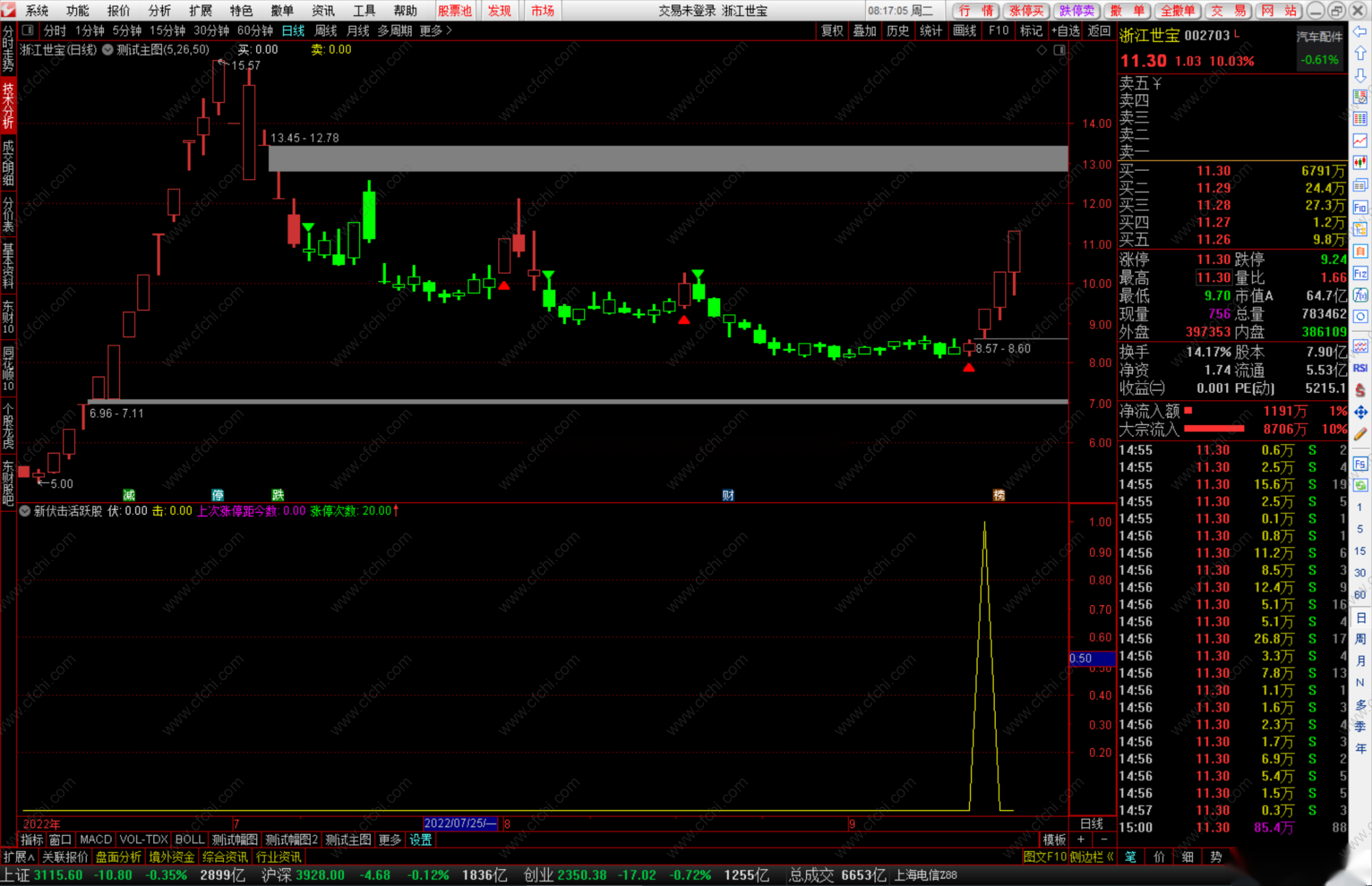Screen dimensions: 1372x886
Task: Click the 涨停卖 button
Action: pos(1026,10)
